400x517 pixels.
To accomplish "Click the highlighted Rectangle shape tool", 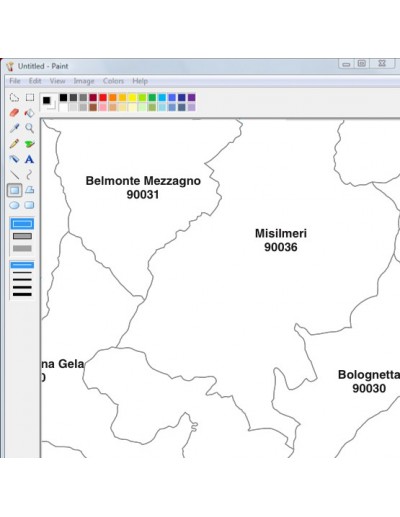I will pyautogui.click(x=14, y=190).
